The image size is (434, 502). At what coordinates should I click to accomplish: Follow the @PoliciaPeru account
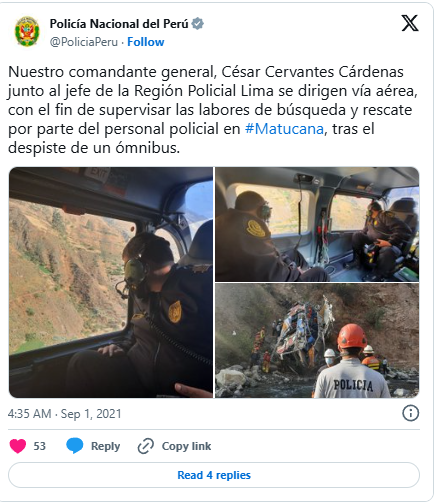click(146, 42)
